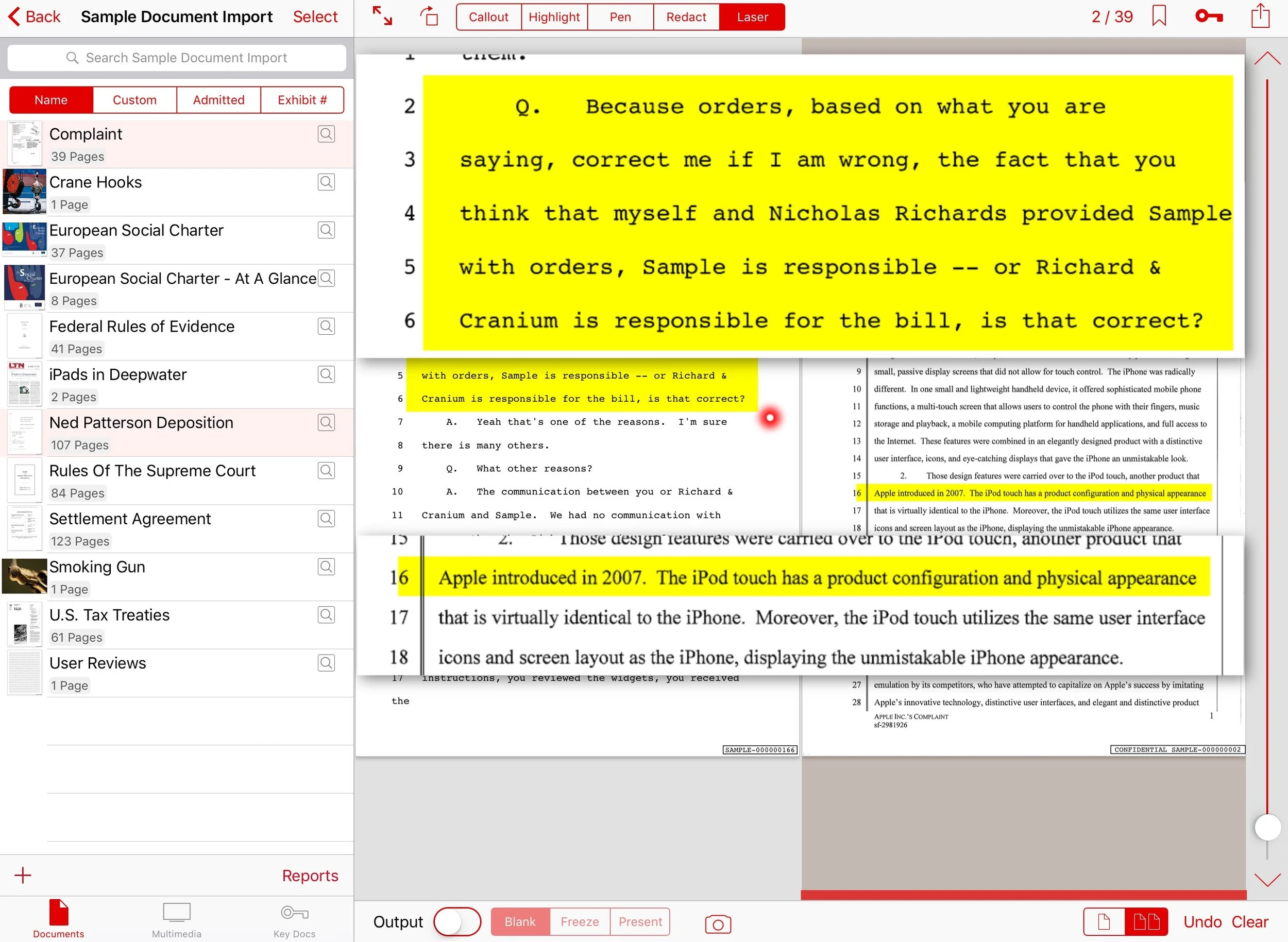Tap the 2 / 39 page indicator
The width and height of the screenshot is (1288, 942).
(1112, 16)
